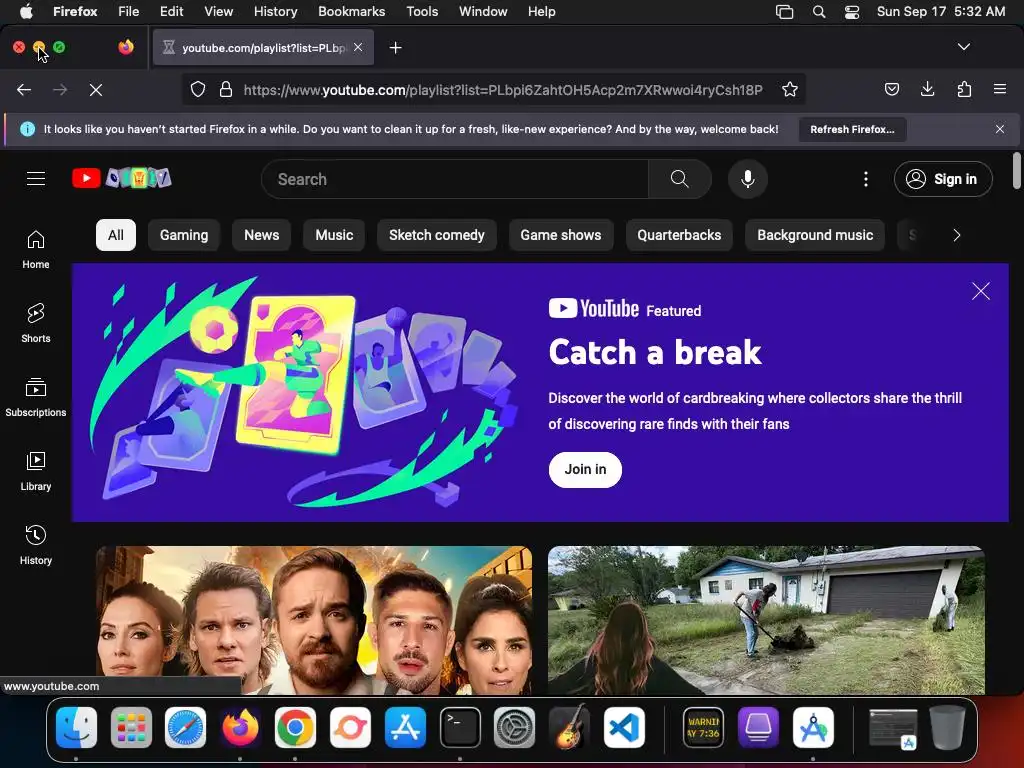The width and height of the screenshot is (1024, 768).
Task: Open Library in sidebar
Action: 36,471
